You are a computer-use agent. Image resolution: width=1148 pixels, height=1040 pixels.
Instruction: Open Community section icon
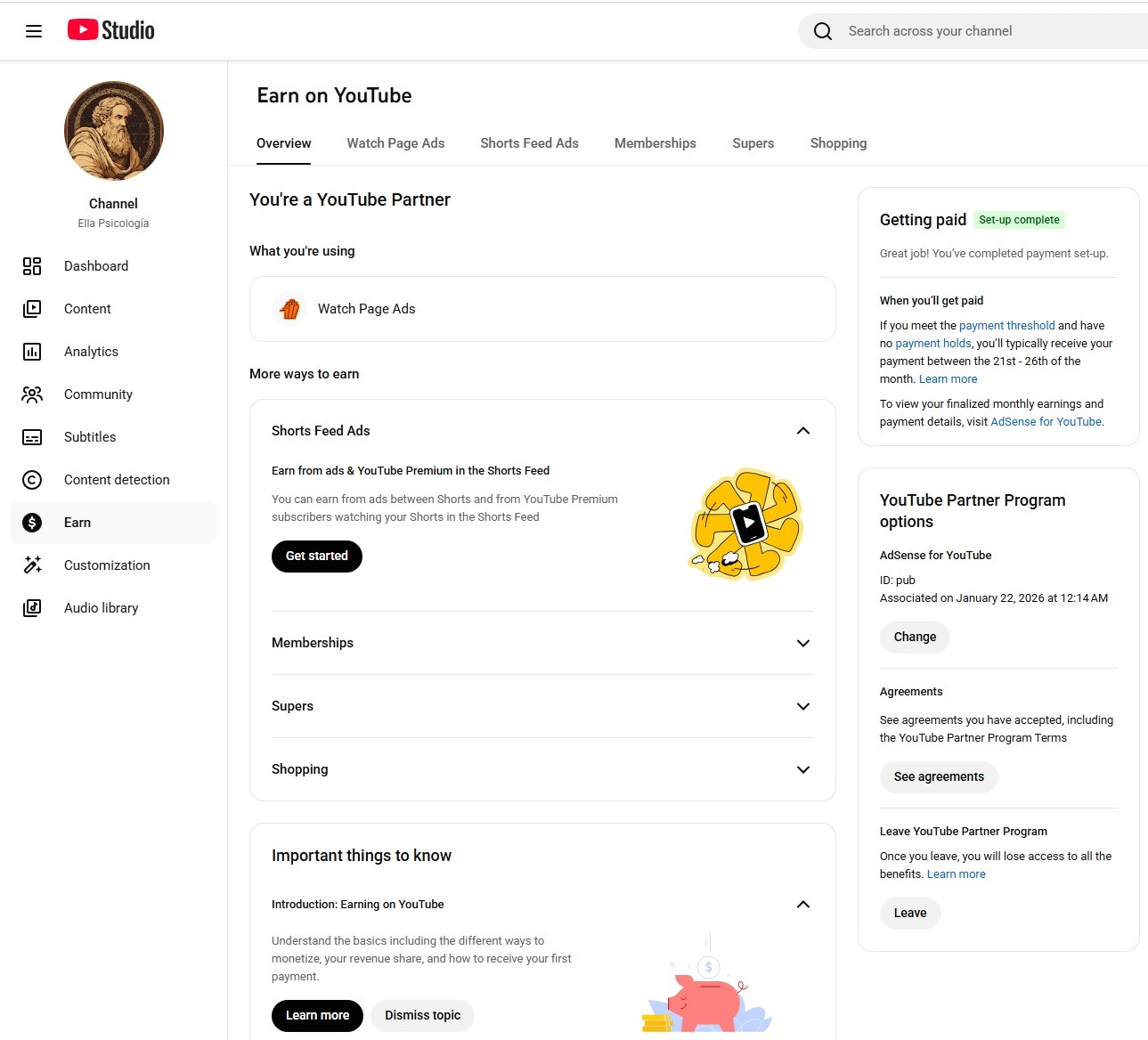pos(32,394)
